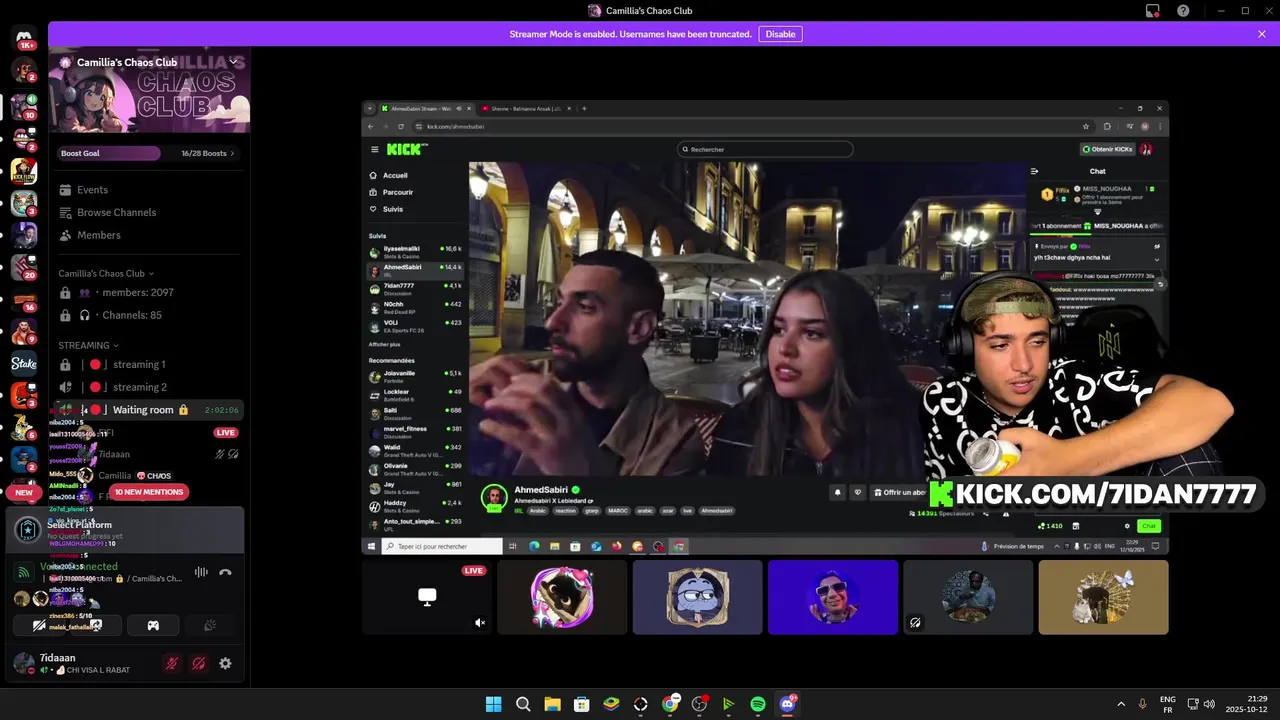Viewport: 1280px width, 720px height.
Task: Click the stream tile speaker mute icon
Action: (x=480, y=622)
